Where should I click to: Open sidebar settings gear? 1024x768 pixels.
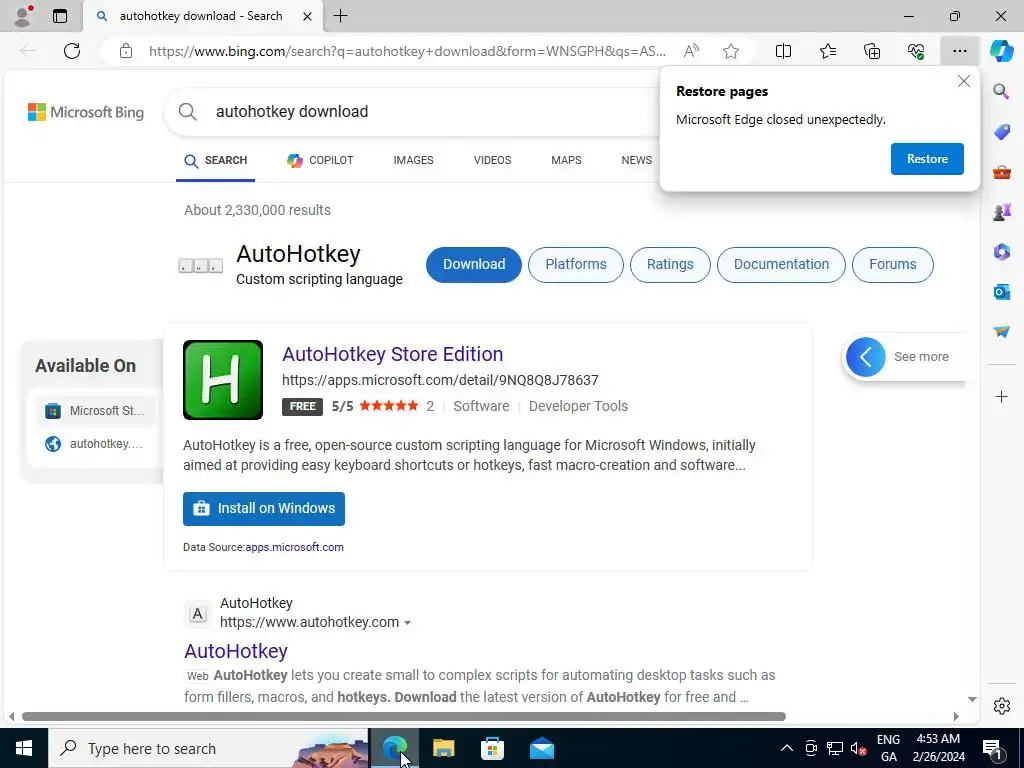click(x=1001, y=705)
